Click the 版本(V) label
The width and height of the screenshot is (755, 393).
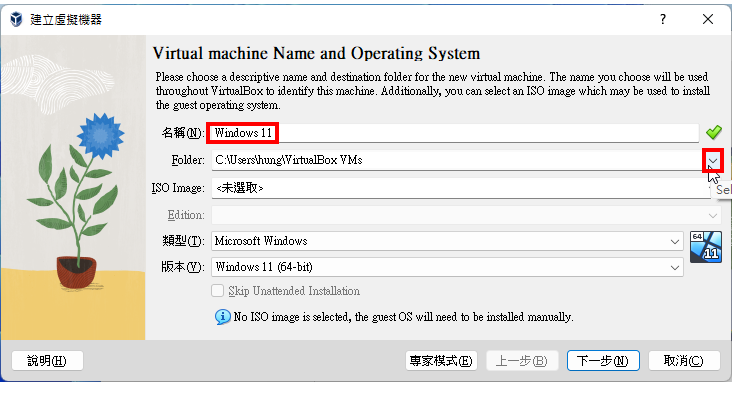click(183, 267)
